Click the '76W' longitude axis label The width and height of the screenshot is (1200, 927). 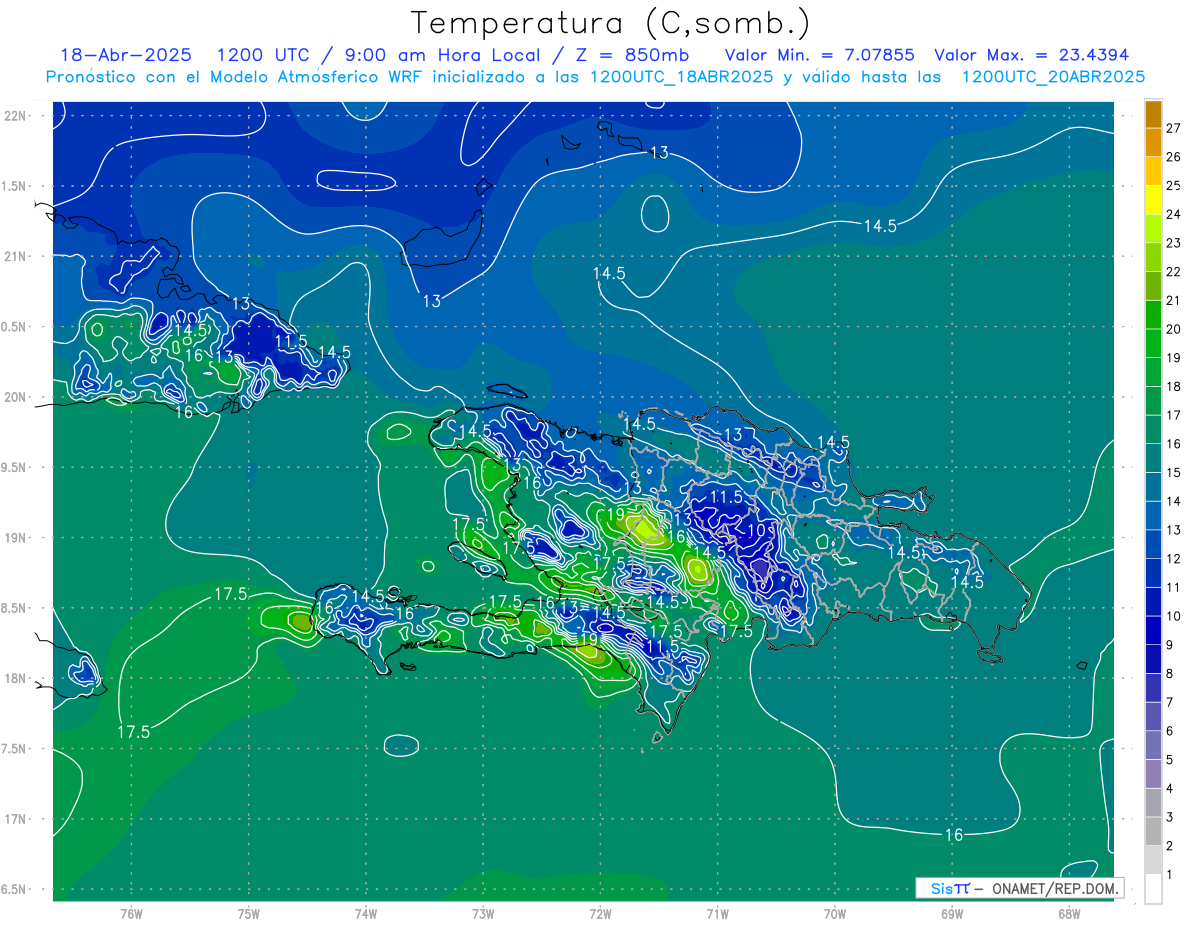[131, 913]
